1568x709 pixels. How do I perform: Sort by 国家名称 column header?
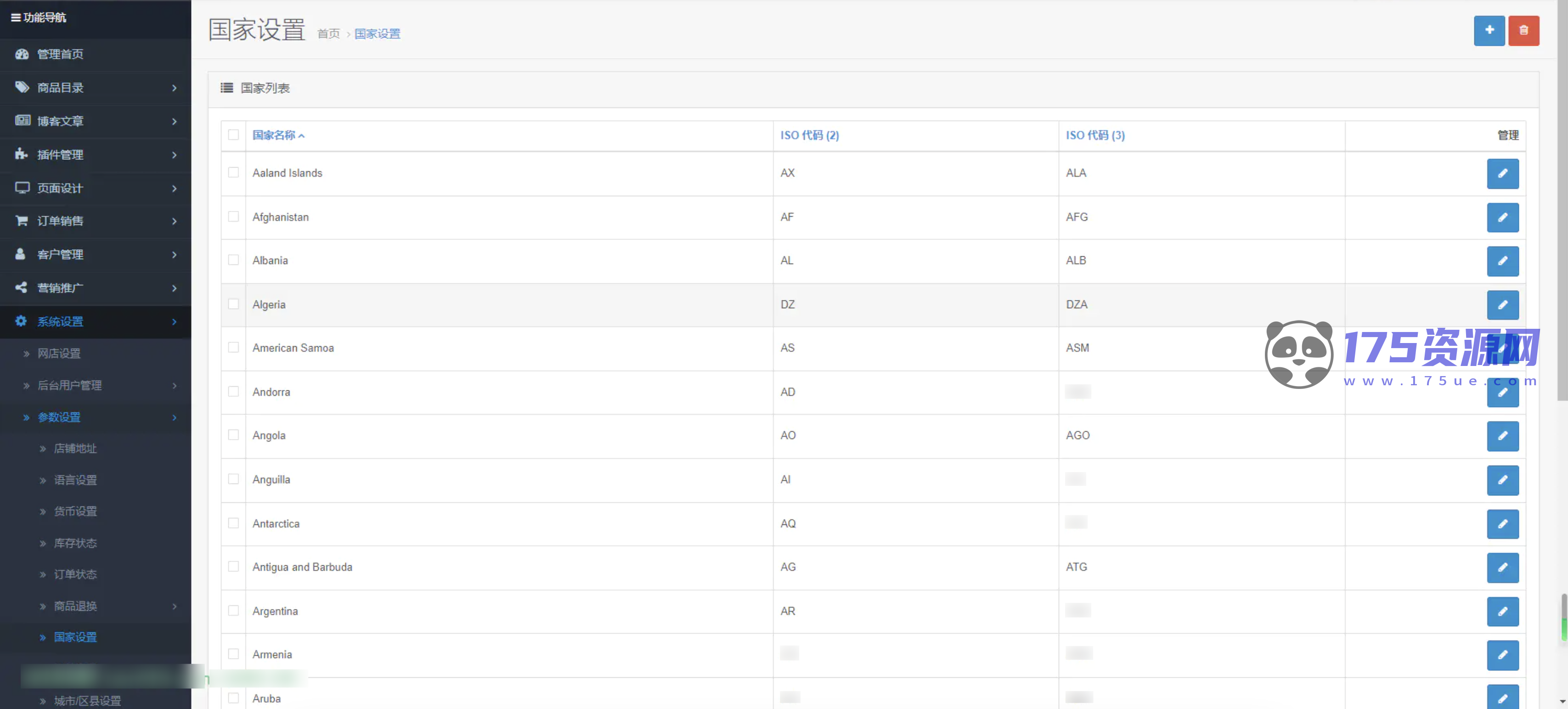coord(278,135)
